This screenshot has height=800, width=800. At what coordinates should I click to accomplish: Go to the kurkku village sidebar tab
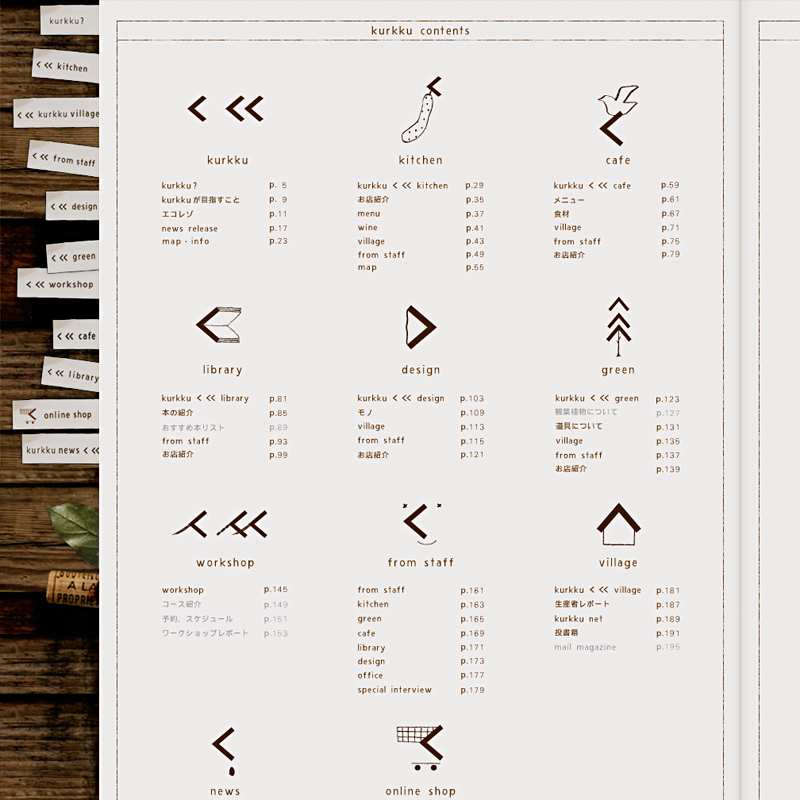click(57, 114)
